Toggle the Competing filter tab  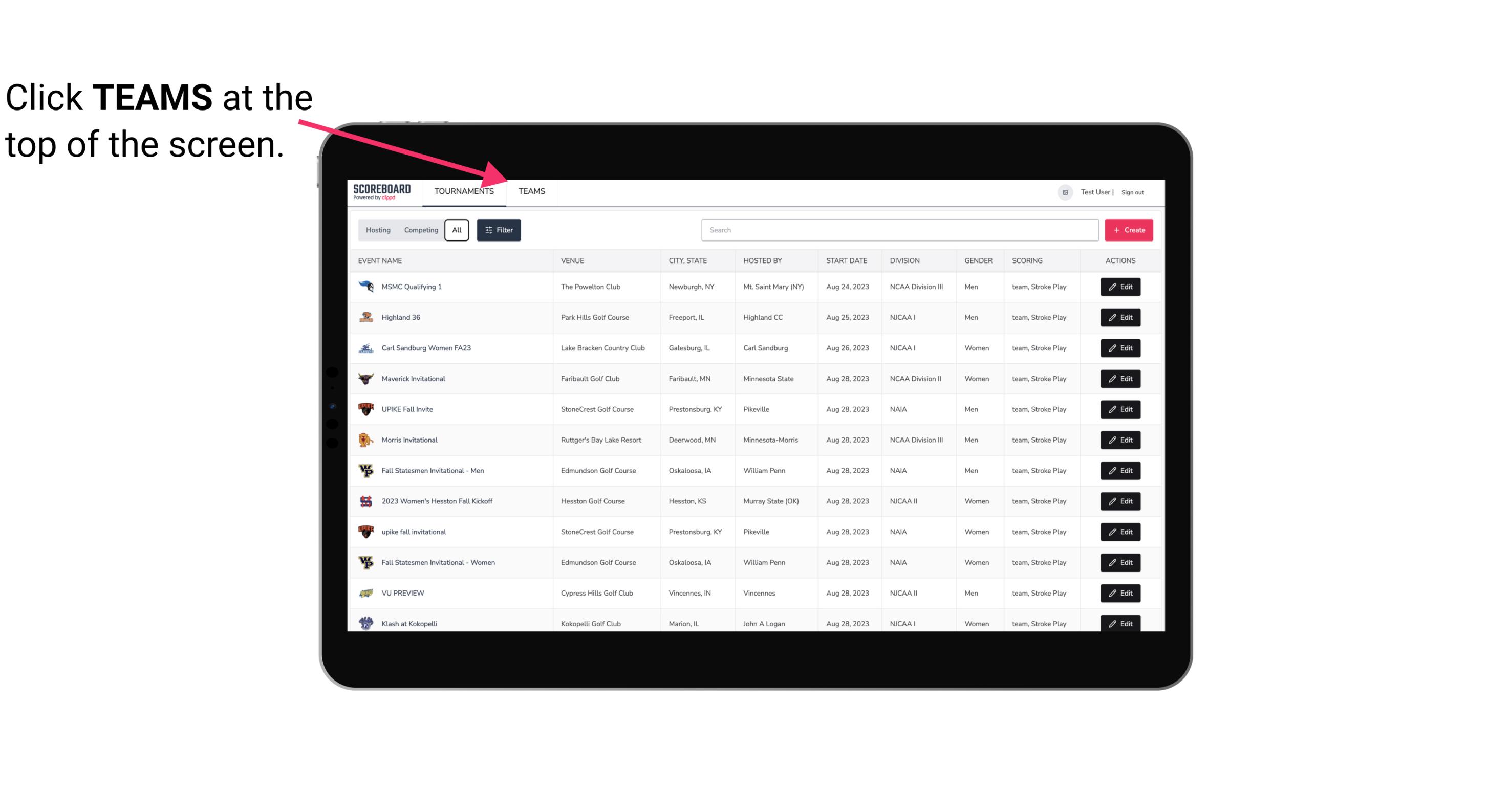point(419,230)
